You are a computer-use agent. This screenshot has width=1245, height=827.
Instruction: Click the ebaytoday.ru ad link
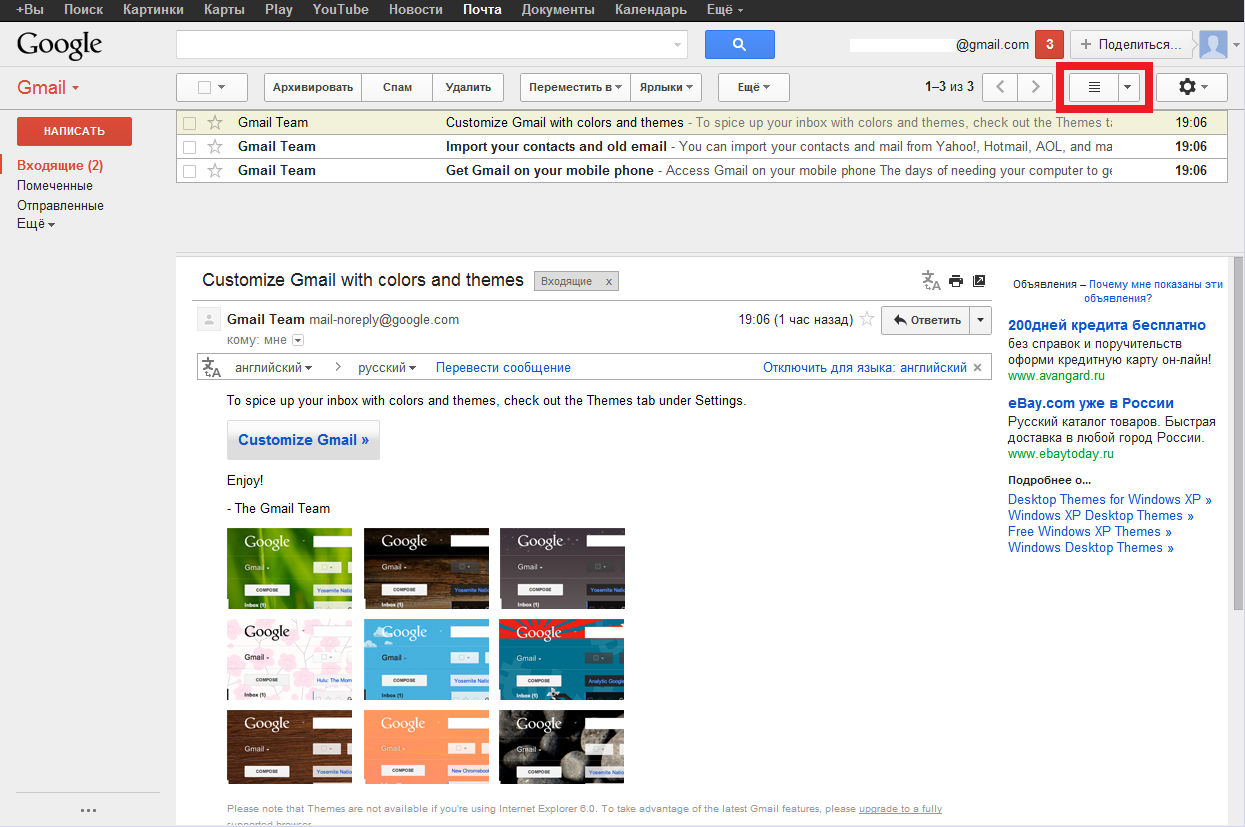click(1061, 453)
